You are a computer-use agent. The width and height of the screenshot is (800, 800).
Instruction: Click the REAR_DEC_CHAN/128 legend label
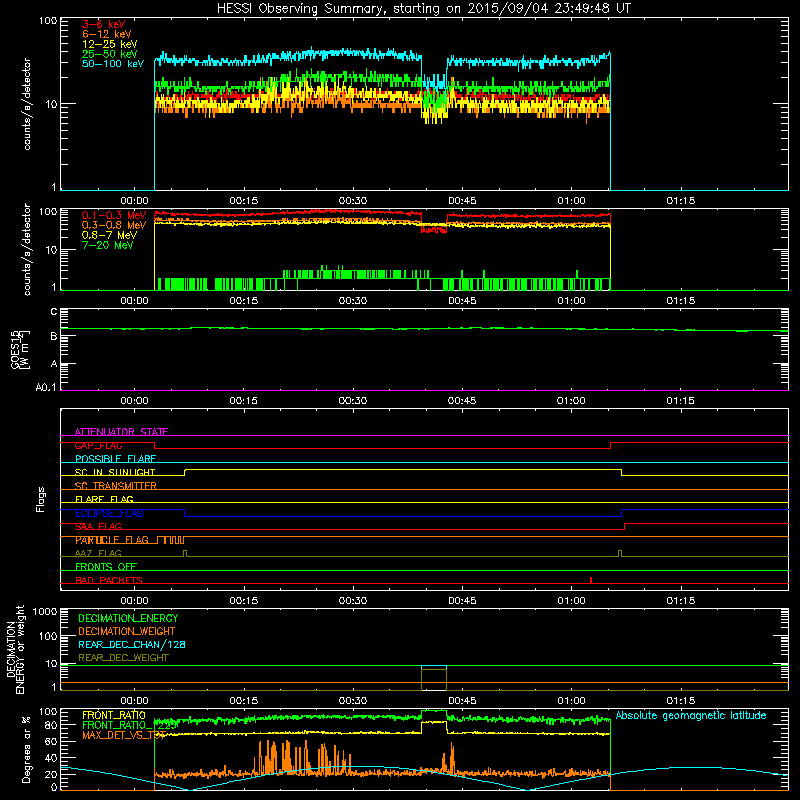pyautogui.click(x=132, y=644)
